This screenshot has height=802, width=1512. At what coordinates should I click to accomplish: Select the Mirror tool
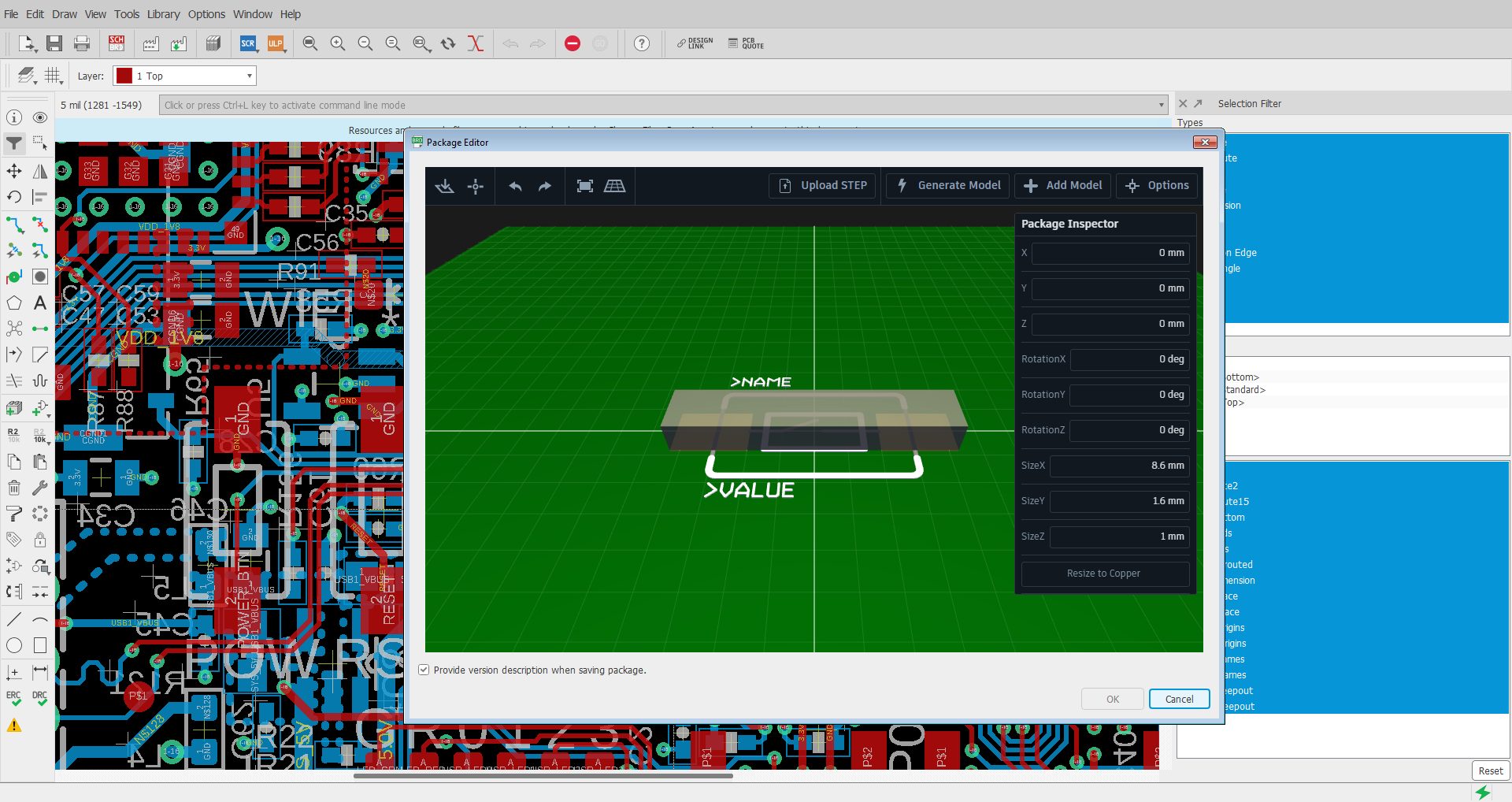(39, 171)
